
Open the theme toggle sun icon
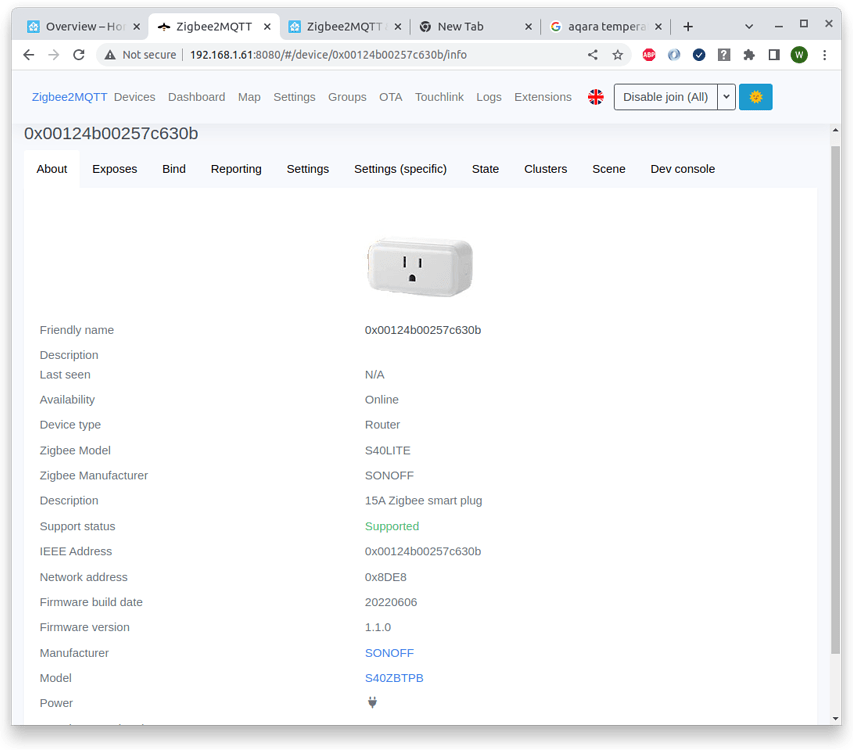(757, 96)
